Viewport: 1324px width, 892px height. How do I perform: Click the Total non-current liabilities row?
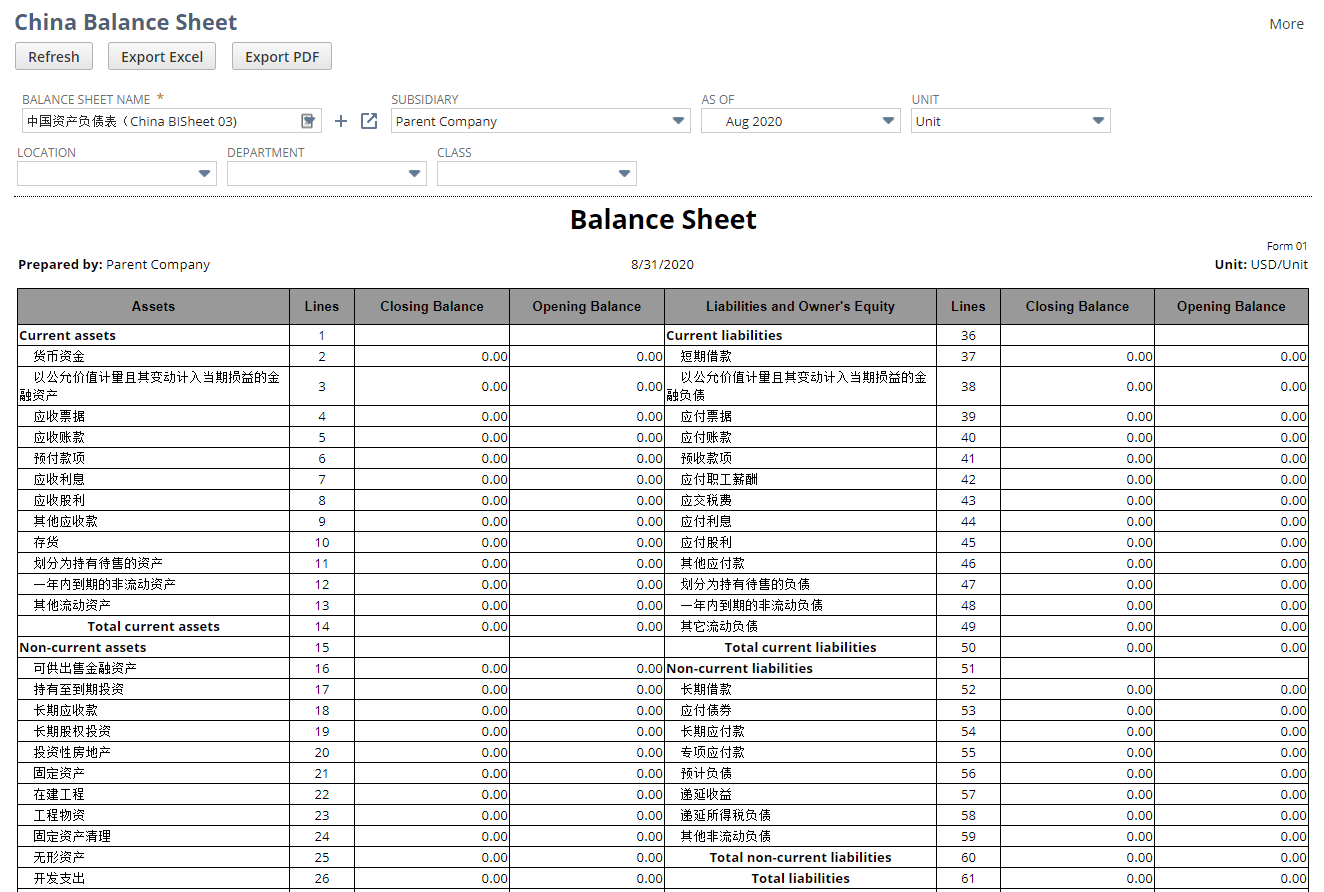(800, 858)
